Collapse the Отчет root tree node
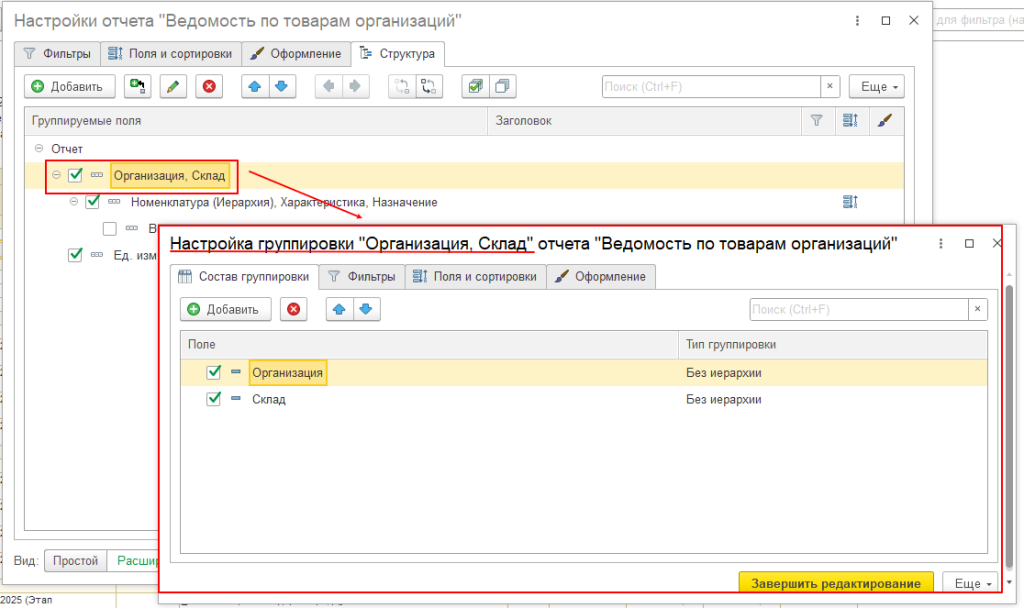The image size is (1024, 608). [x=38, y=148]
